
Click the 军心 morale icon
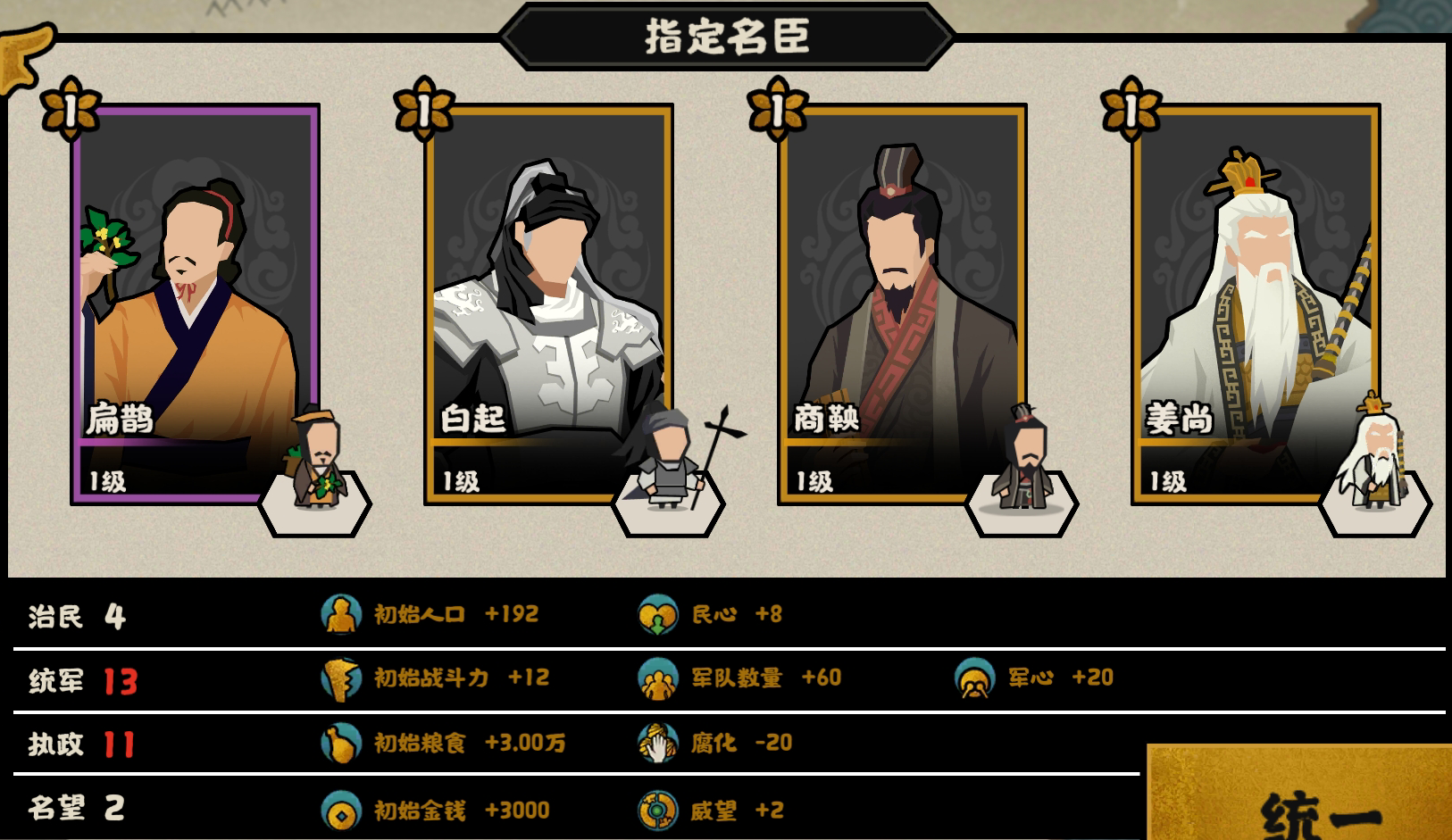tap(975, 678)
